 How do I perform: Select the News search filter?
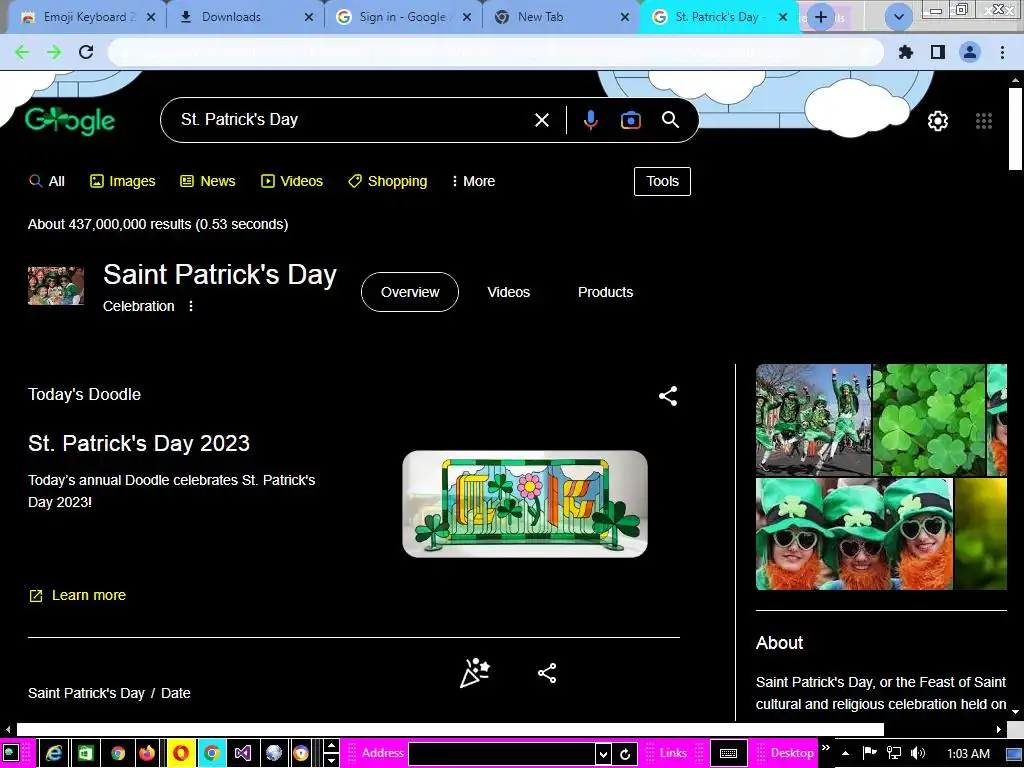(x=208, y=181)
